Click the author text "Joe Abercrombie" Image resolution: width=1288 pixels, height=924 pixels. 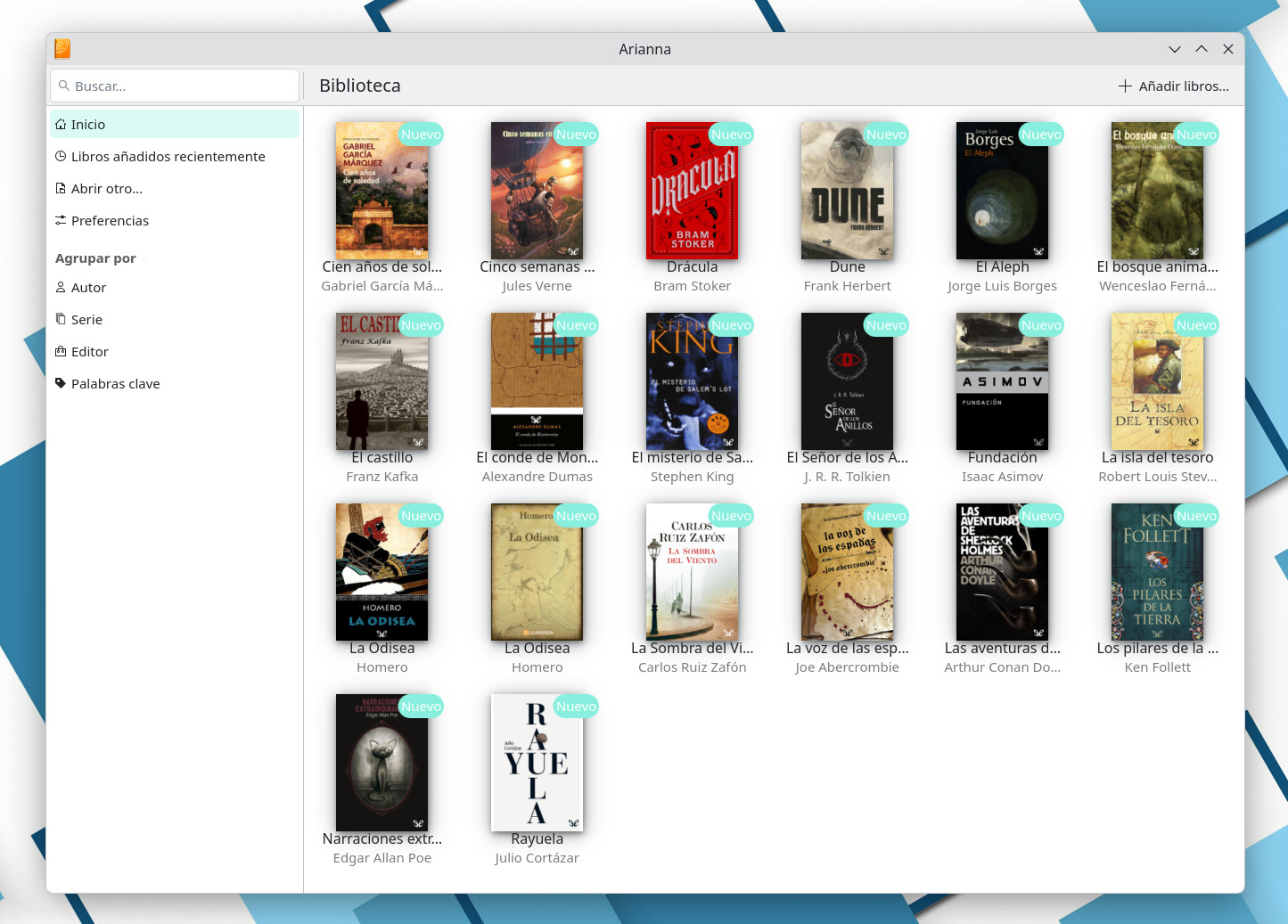847,667
